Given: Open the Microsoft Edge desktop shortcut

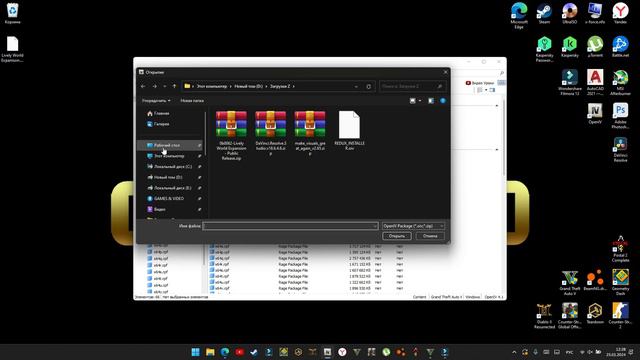Looking at the screenshot, I should (x=519, y=16).
